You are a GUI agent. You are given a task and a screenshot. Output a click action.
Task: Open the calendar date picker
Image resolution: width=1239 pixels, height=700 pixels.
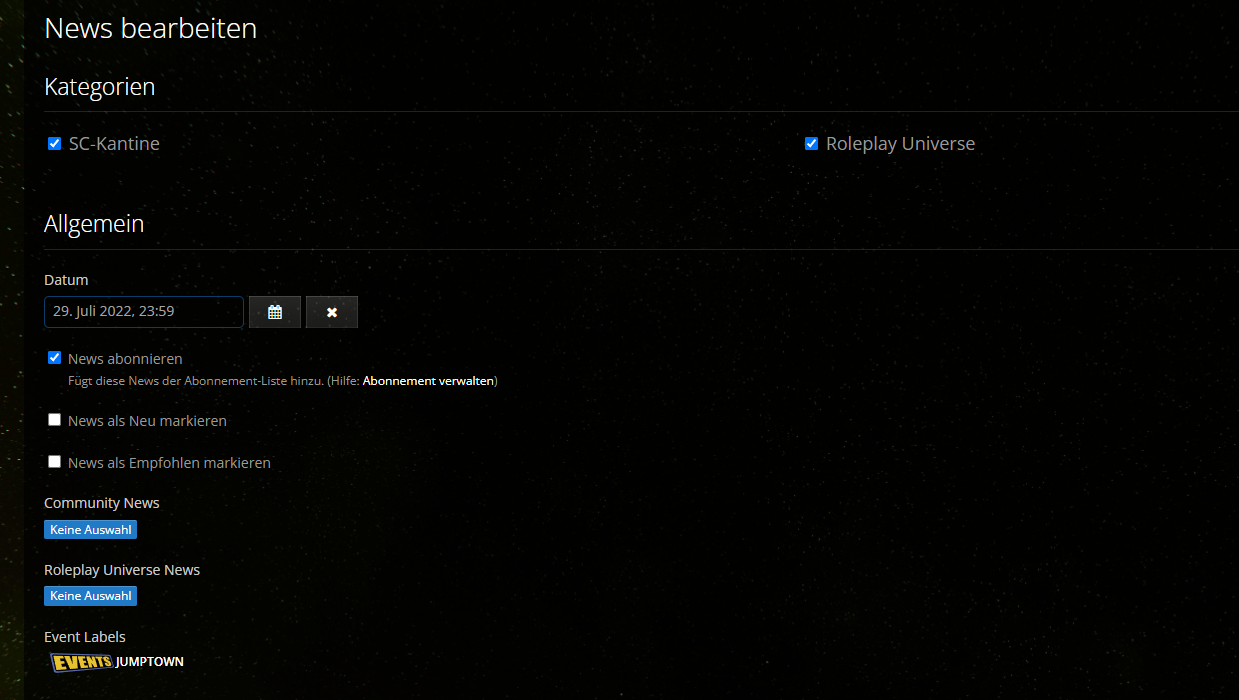[x=275, y=312]
